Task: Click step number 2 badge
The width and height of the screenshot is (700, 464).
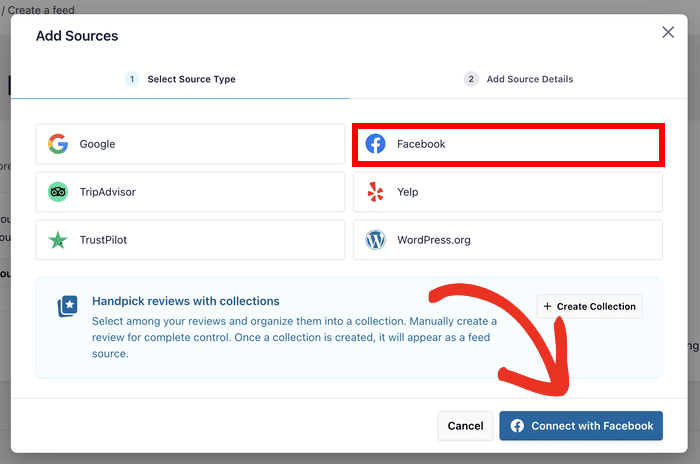Action: [471, 79]
